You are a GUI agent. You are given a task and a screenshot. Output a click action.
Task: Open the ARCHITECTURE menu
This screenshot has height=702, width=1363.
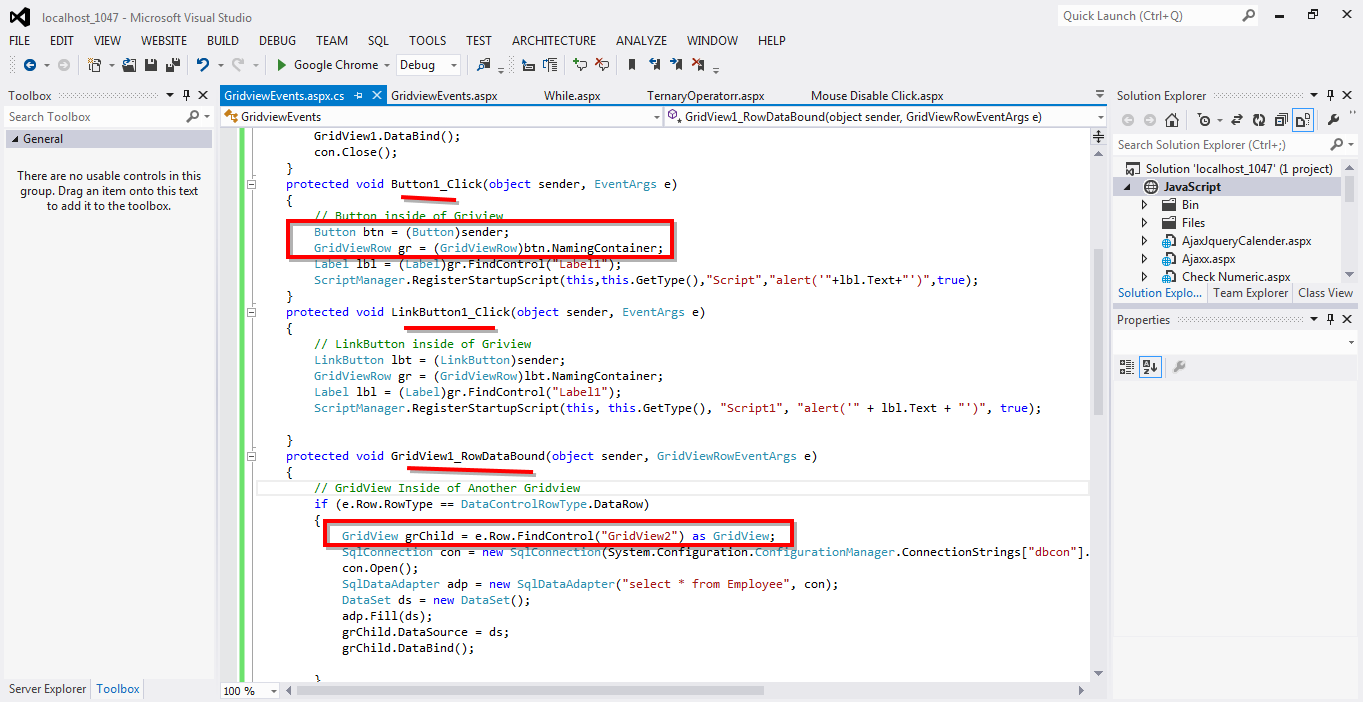click(553, 40)
